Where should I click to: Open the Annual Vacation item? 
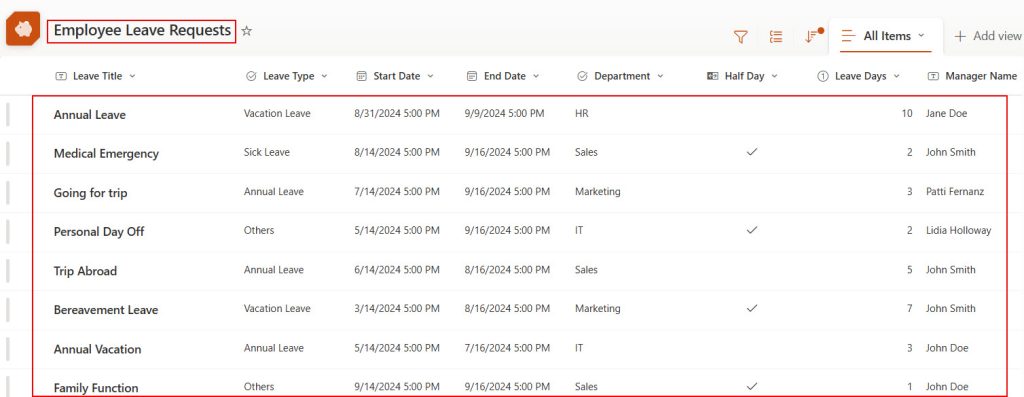(x=97, y=349)
